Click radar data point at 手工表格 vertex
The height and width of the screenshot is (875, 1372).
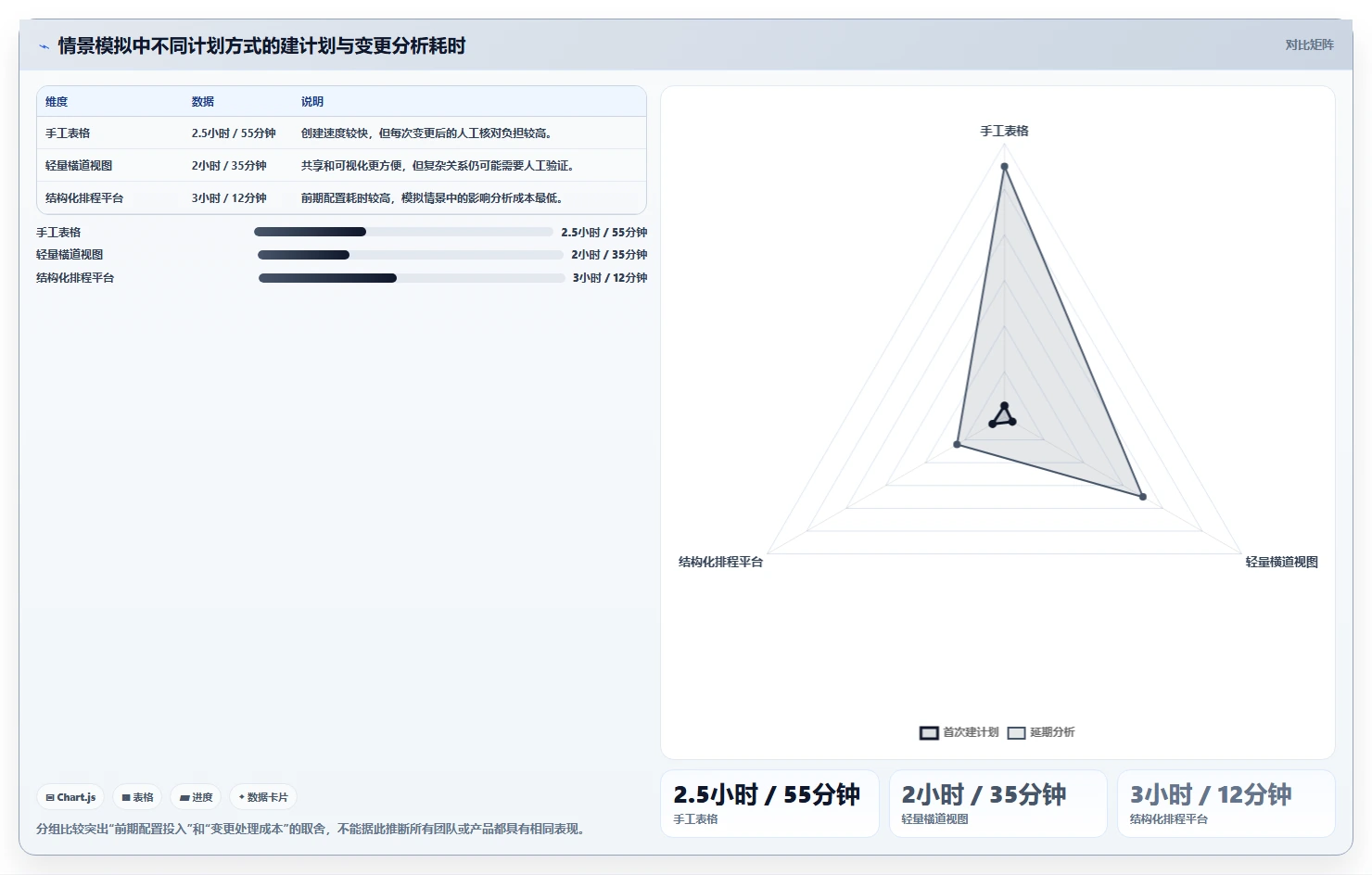pos(1004,167)
